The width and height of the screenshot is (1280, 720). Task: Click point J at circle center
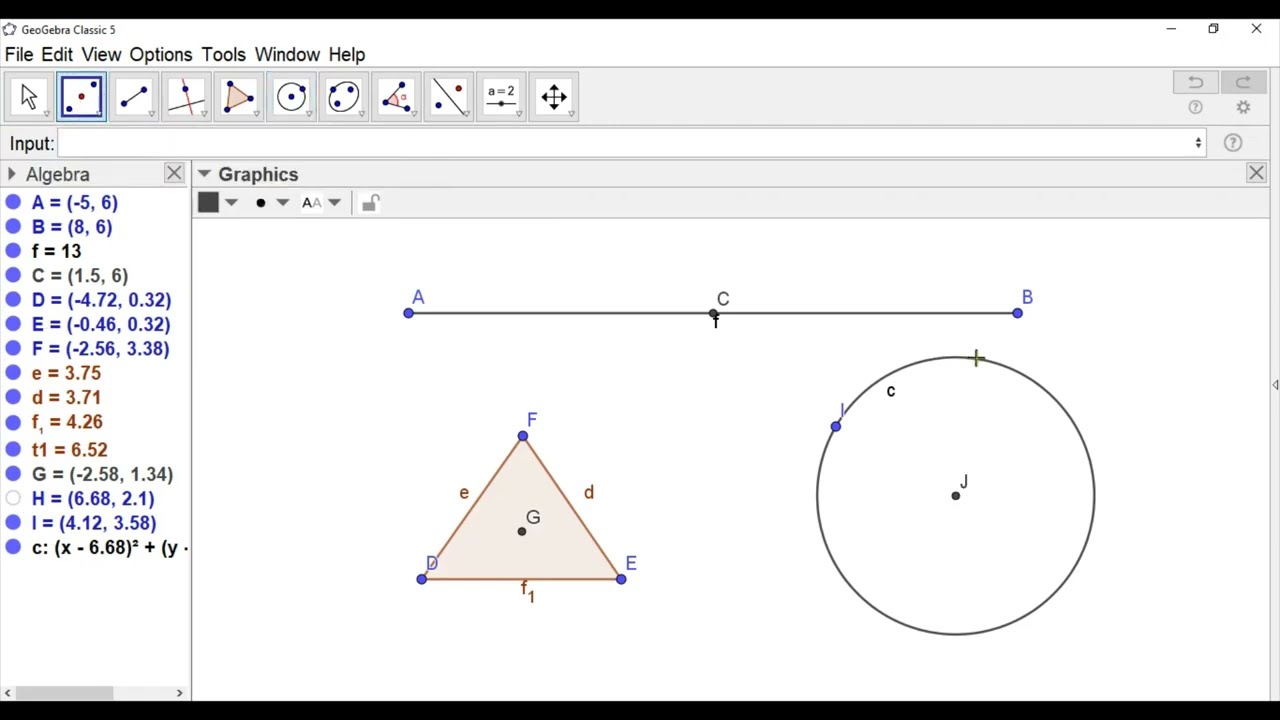(956, 495)
